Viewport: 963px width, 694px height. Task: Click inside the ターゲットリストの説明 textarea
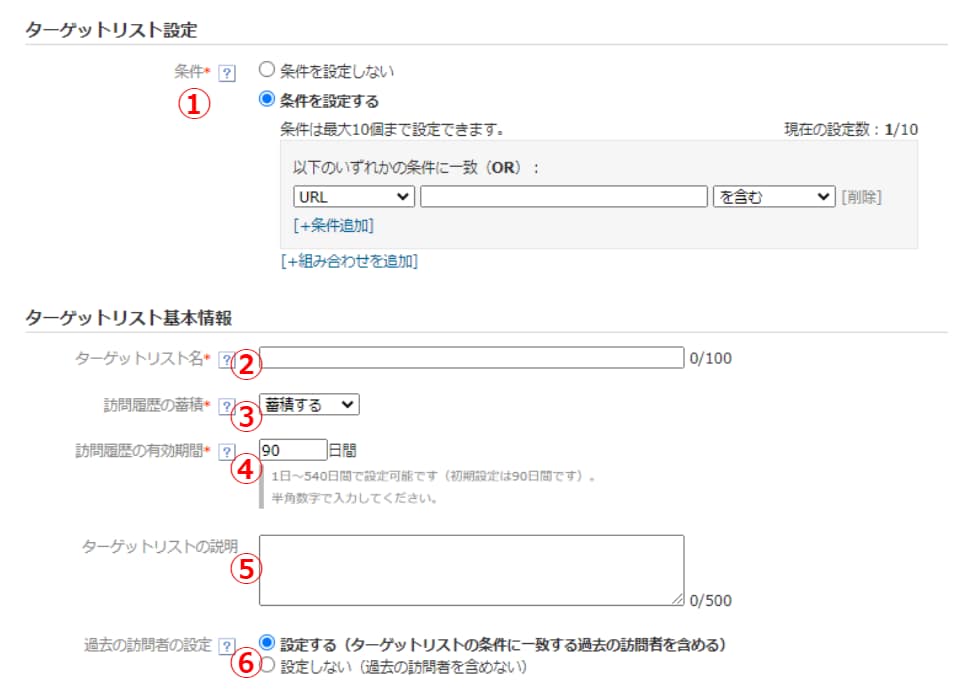coord(471,570)
